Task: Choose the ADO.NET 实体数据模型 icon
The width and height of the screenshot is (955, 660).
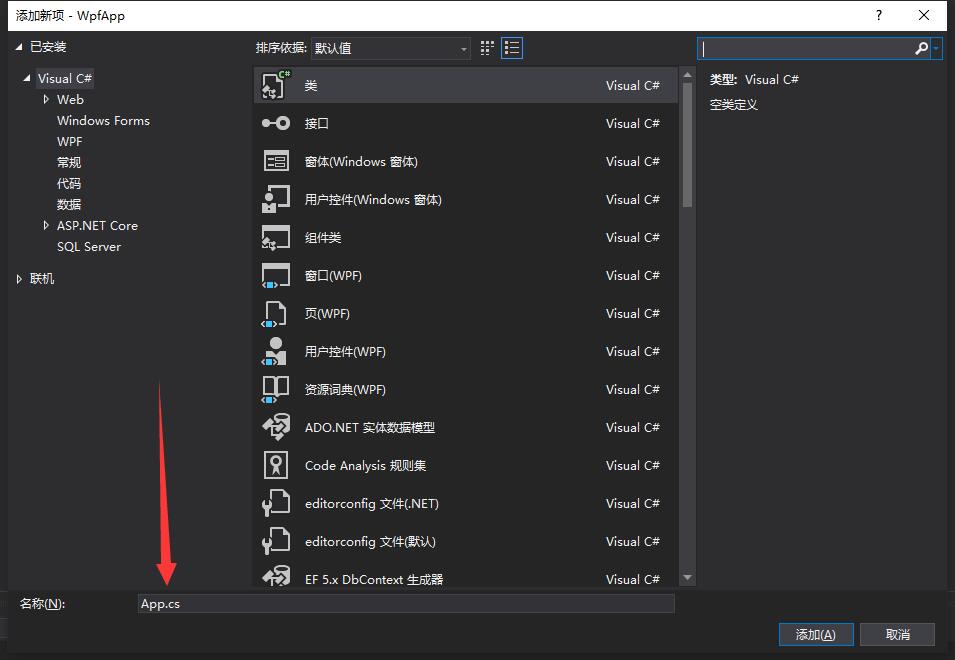Action: point(276,427)
